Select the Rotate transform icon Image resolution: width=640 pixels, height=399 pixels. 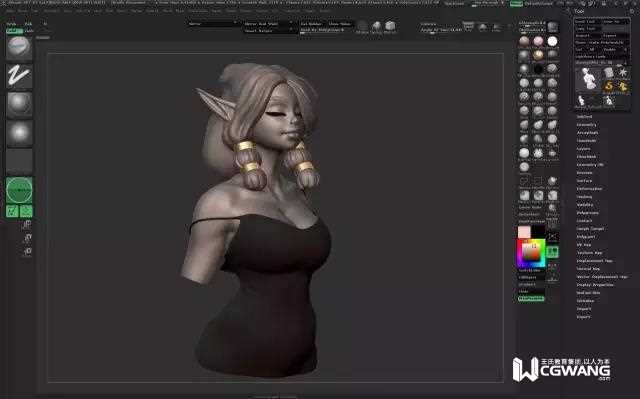(x=28, y=251)
